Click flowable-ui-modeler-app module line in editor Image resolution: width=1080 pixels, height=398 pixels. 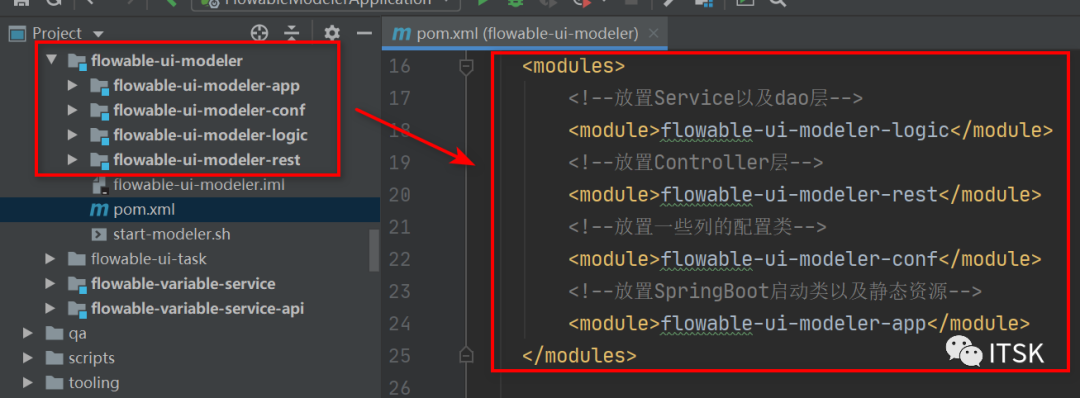(799, 324)
